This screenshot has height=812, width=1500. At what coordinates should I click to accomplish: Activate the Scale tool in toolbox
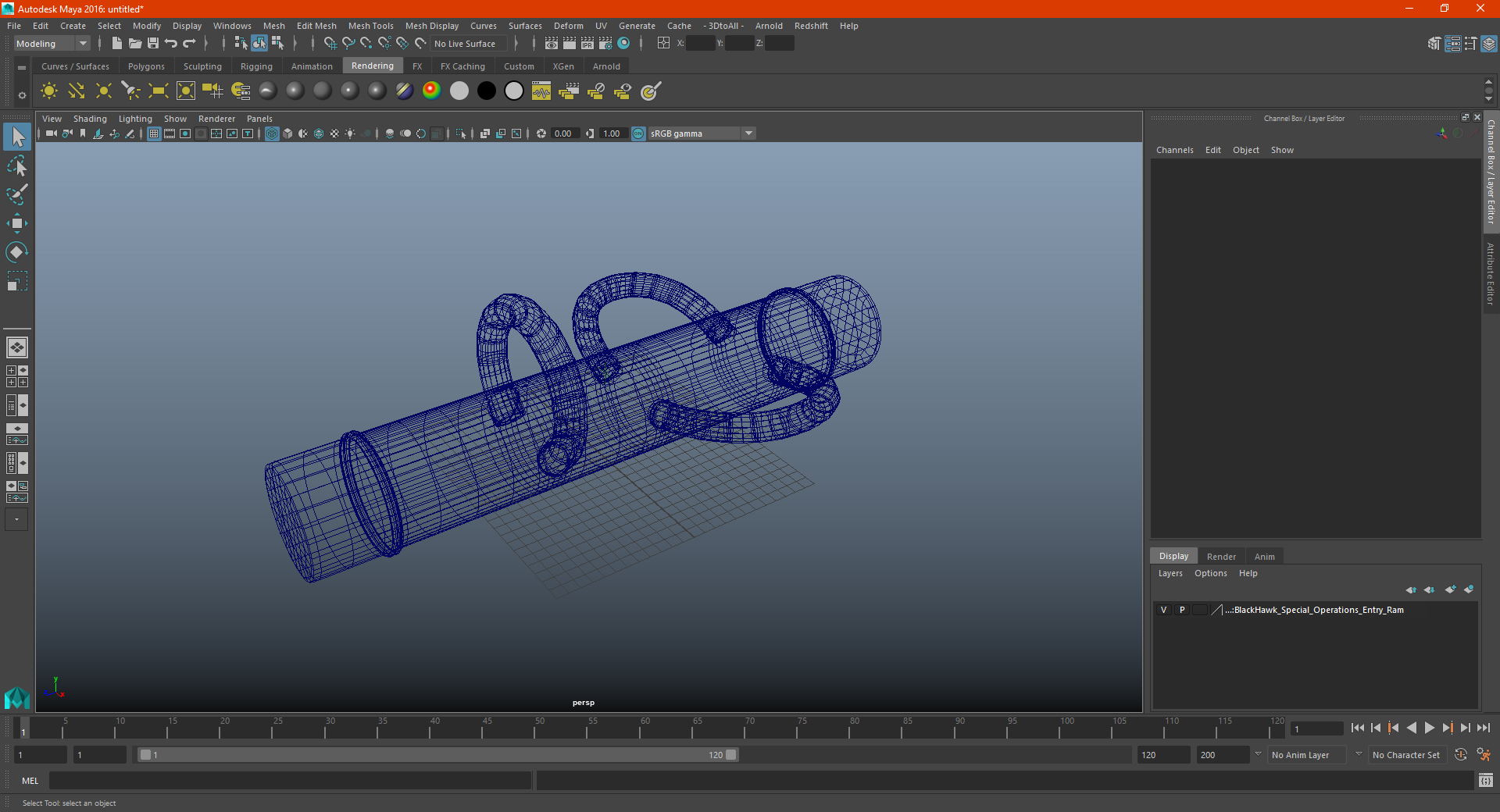(16, 281)
